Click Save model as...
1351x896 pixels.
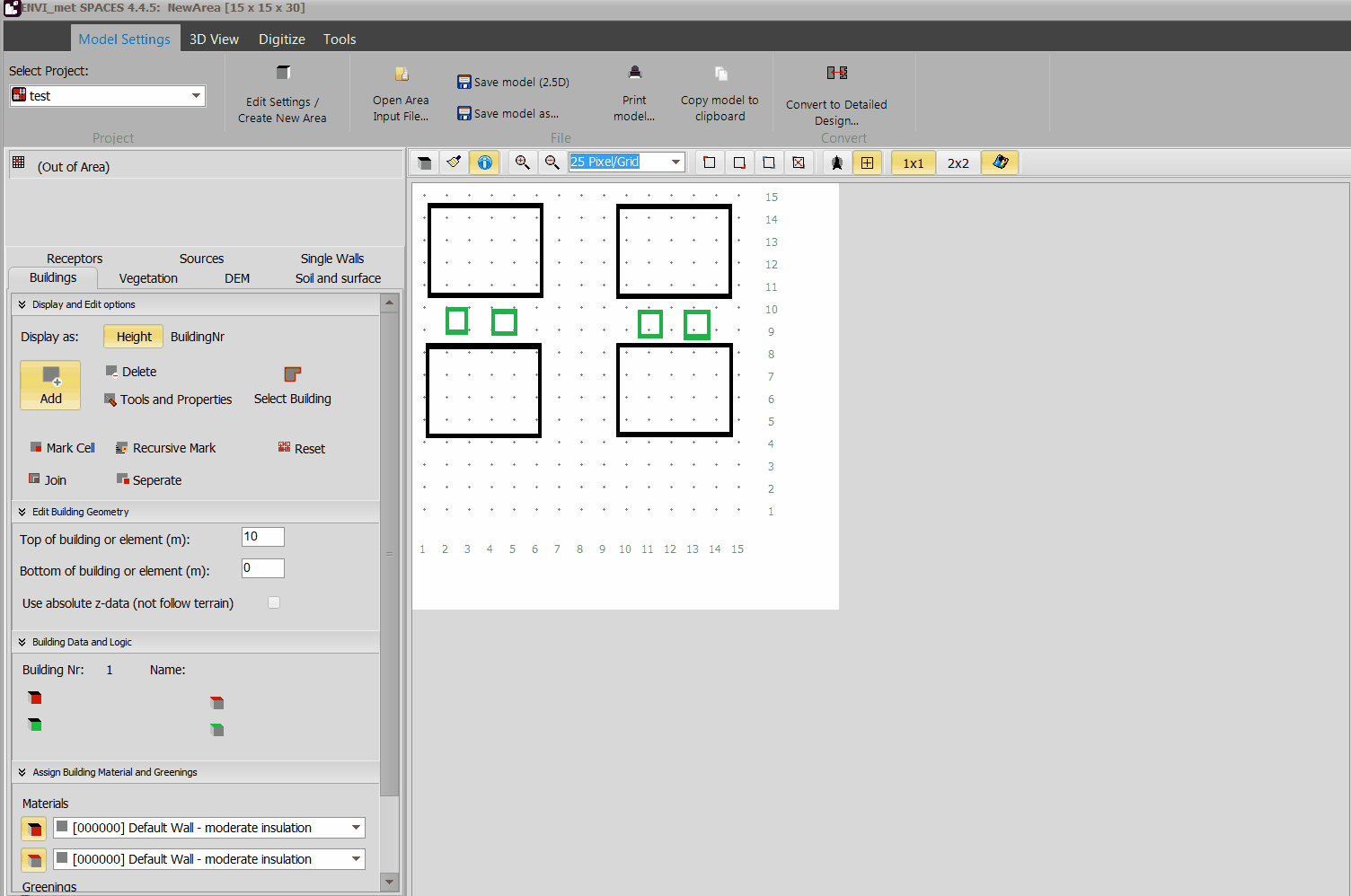508,113
